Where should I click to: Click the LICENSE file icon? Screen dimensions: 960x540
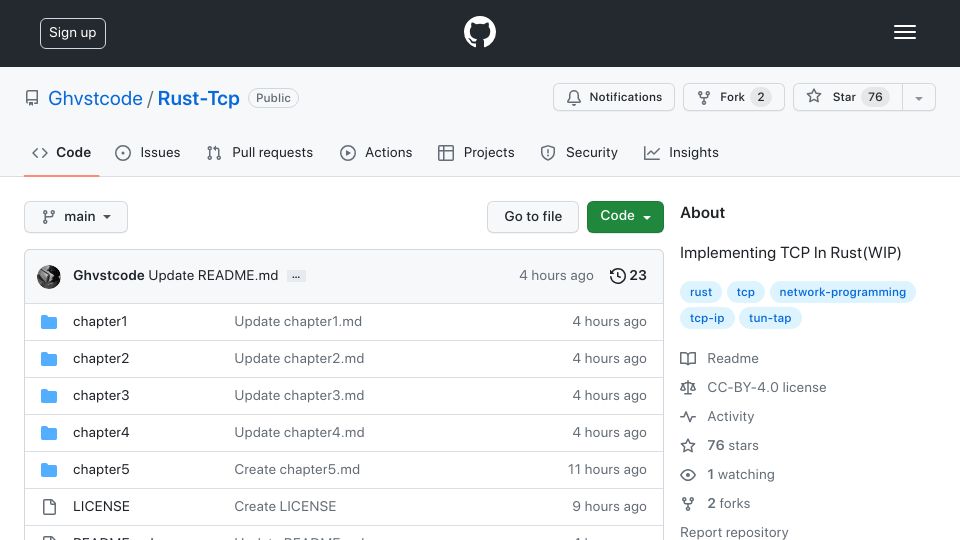click(x=49, y=507)
